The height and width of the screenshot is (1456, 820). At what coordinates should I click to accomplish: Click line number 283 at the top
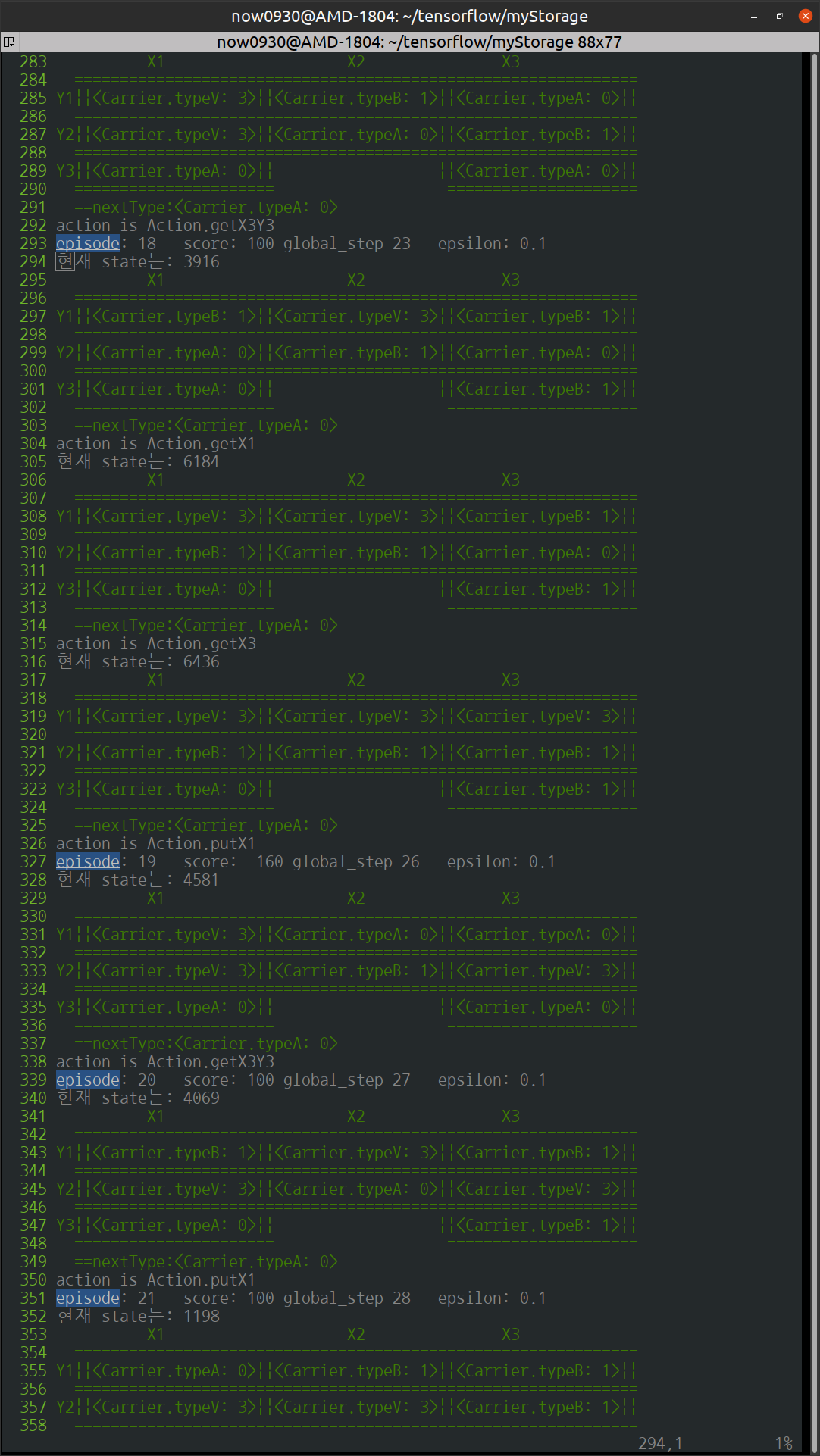pyautogui.click(x=33, y=61)
